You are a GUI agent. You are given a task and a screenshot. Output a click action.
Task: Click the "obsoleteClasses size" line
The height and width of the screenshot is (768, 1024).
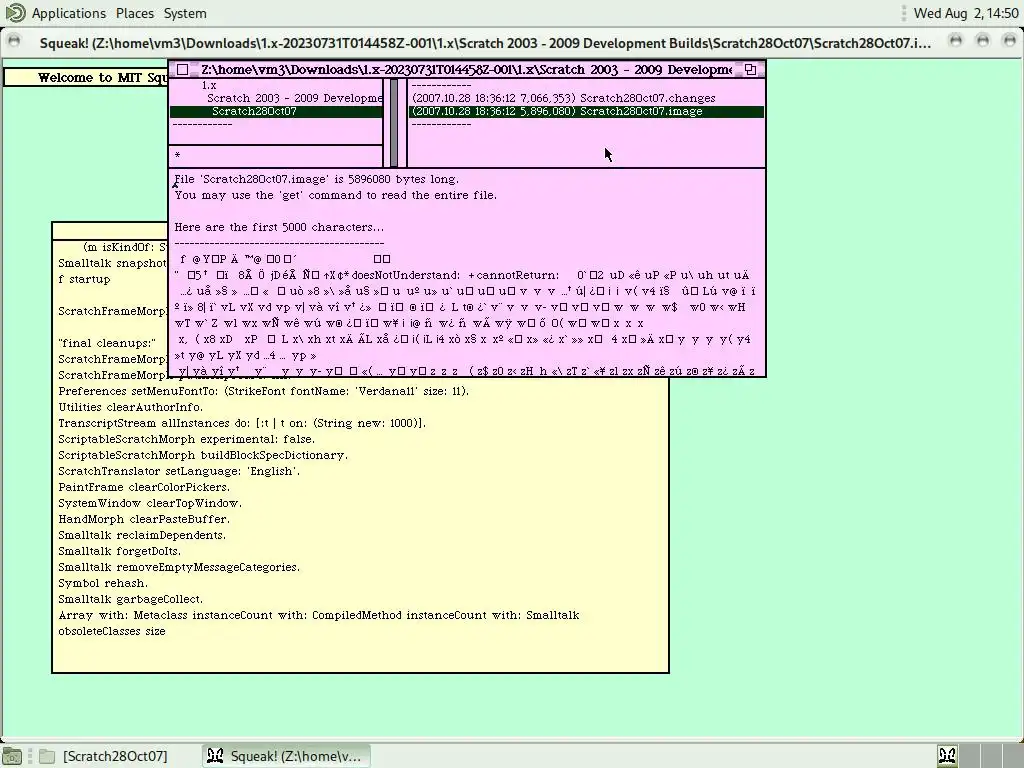pos(112,632)
